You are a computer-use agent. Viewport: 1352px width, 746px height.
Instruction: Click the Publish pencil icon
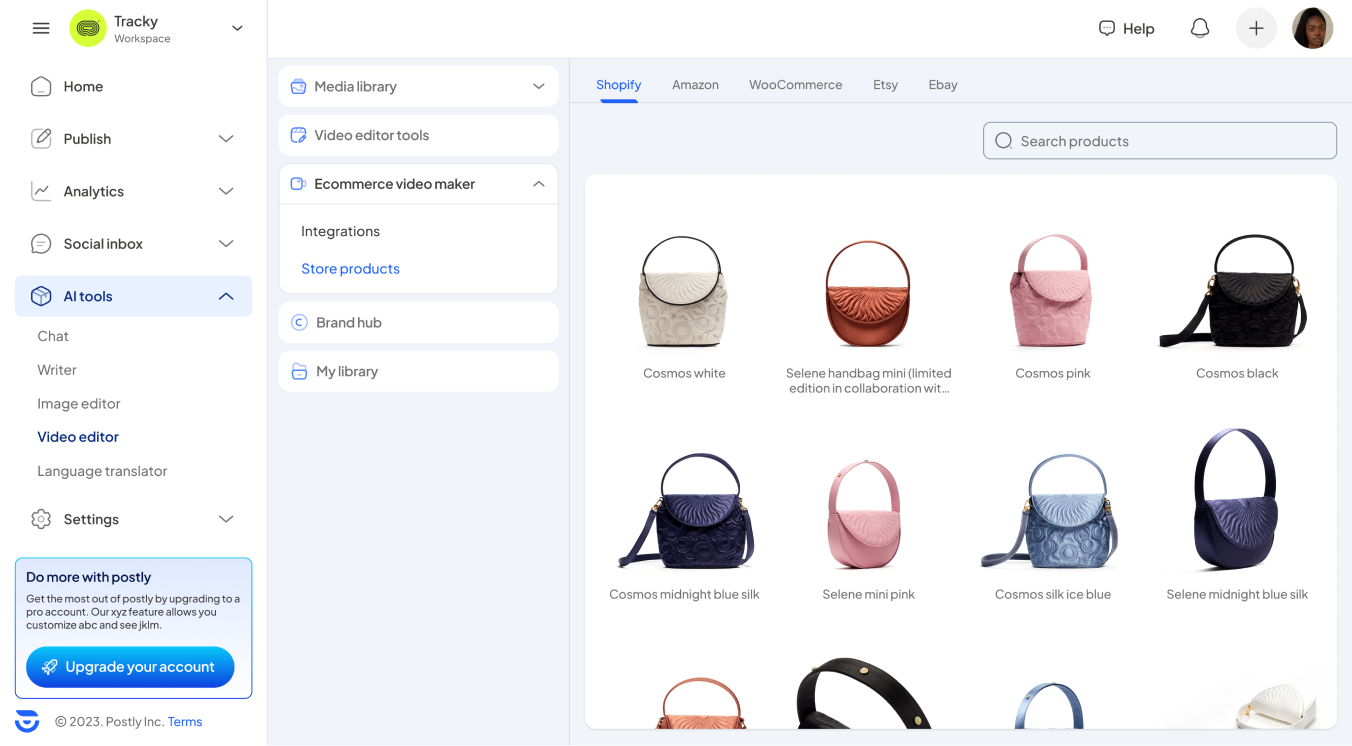[x=41, y=138]
